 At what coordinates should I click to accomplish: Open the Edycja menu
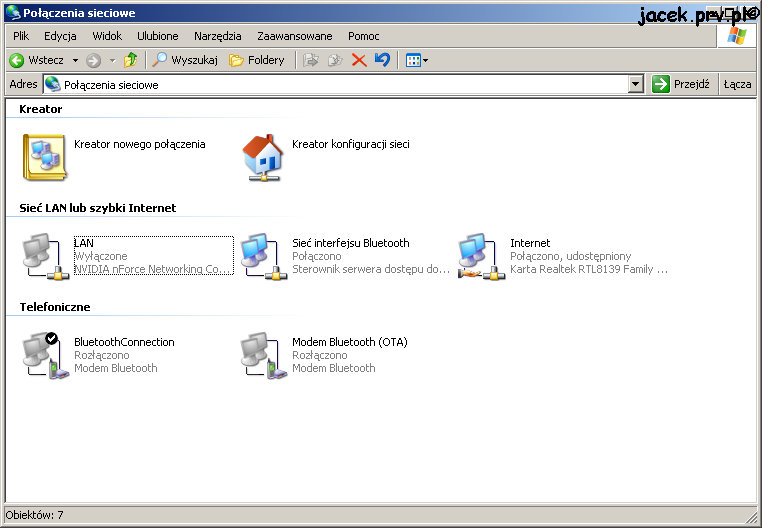tap(60, 36)
